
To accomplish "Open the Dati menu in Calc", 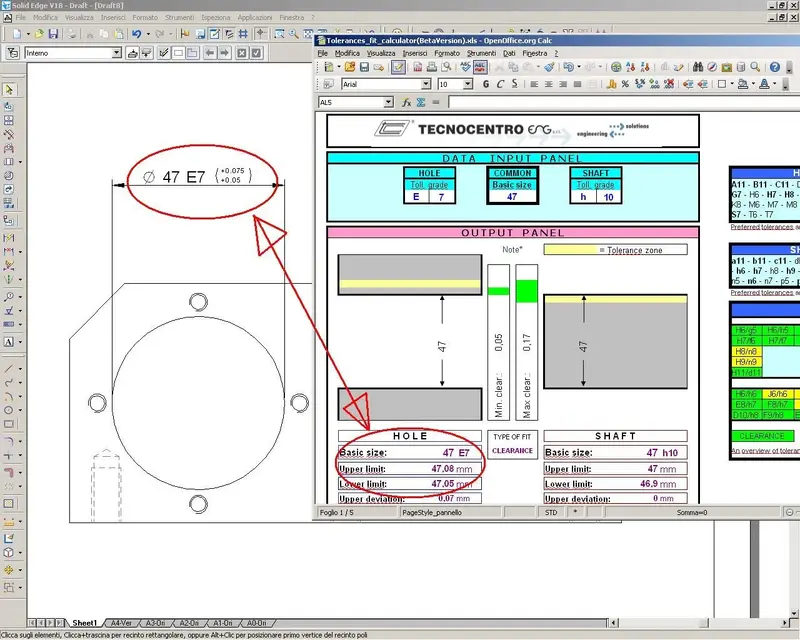I will point(509,53).
